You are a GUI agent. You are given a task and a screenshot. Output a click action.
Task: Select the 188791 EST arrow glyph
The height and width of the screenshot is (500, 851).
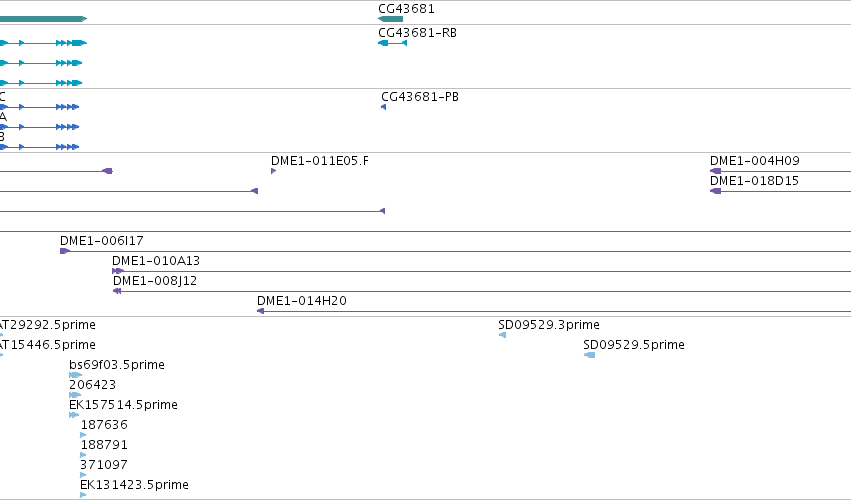tap(83, 455)
